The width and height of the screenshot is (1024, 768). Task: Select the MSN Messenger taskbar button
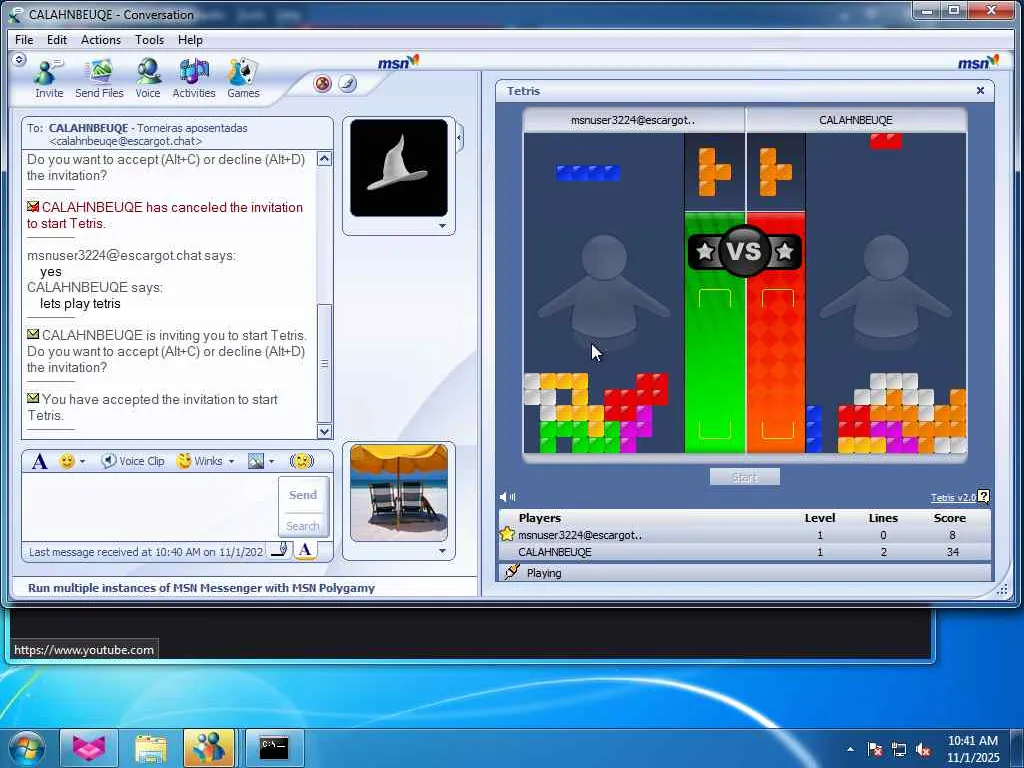209,748
